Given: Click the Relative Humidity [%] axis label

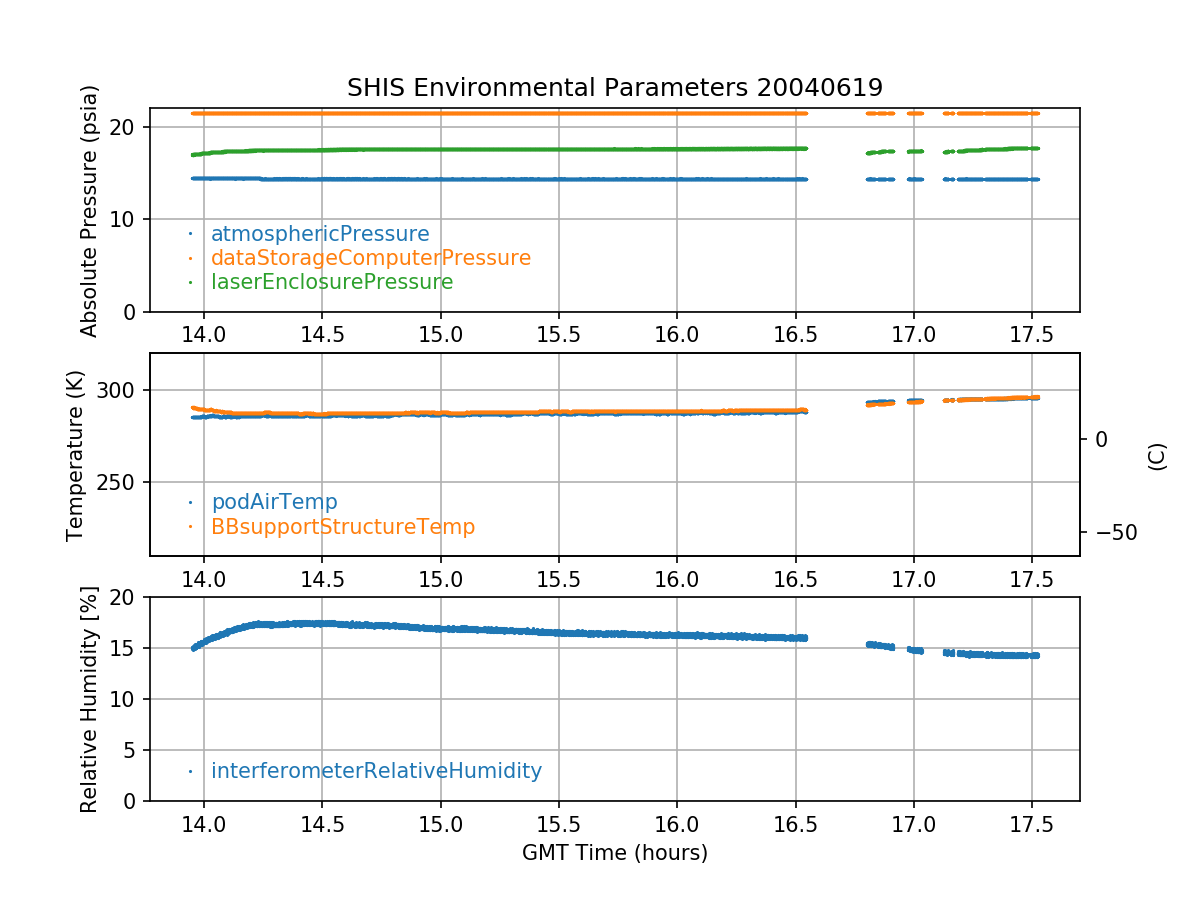Looking at the screenshot, I should 90,699.
